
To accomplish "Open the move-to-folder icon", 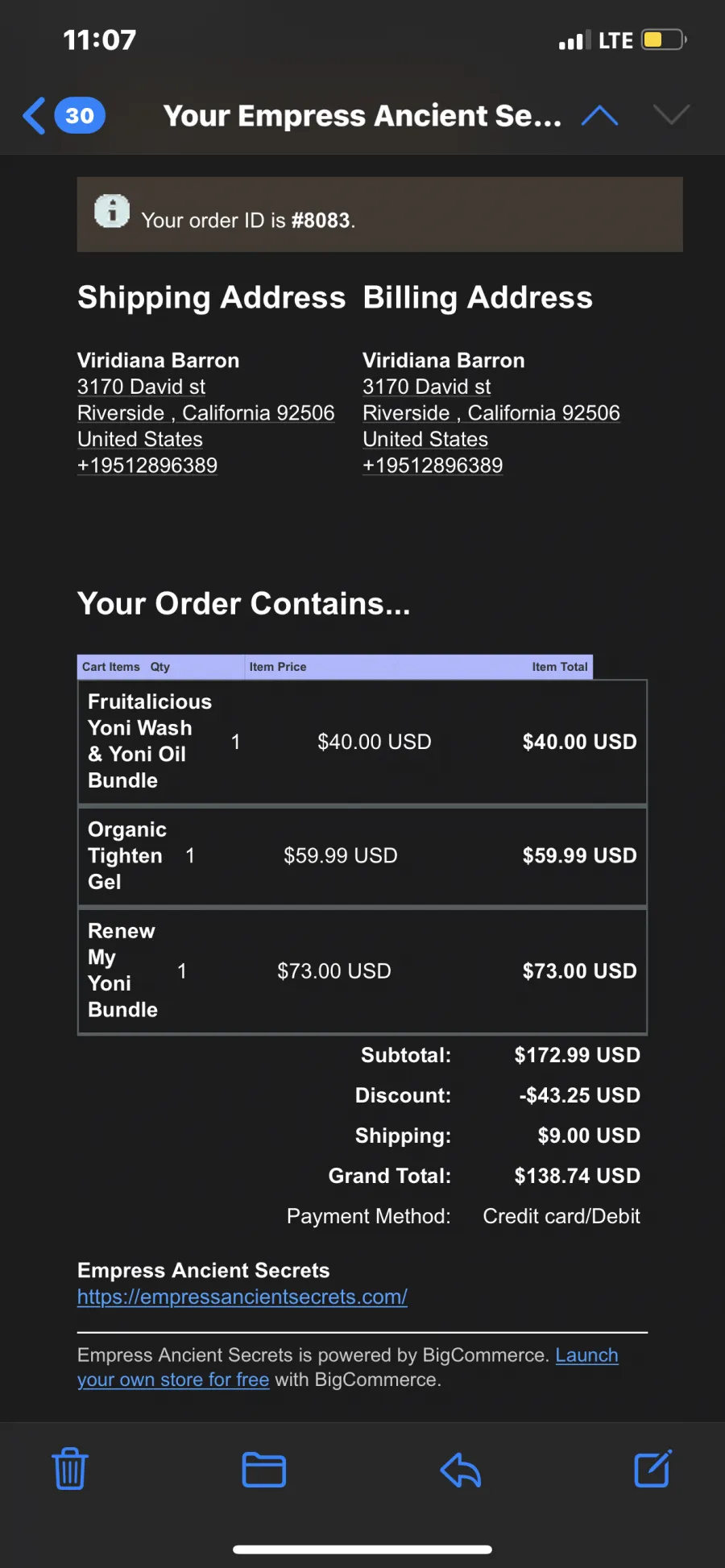I will (x=264, y=1469).
